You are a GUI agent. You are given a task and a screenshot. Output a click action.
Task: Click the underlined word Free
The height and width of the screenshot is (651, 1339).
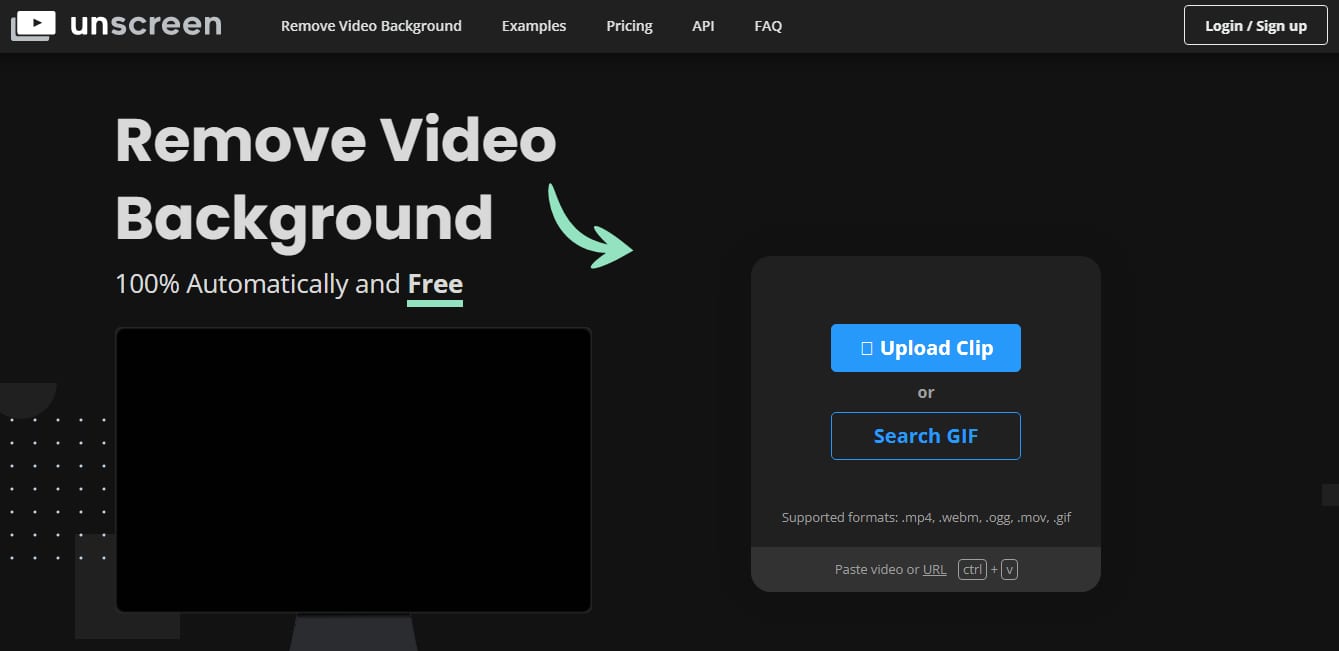point(435,283)
